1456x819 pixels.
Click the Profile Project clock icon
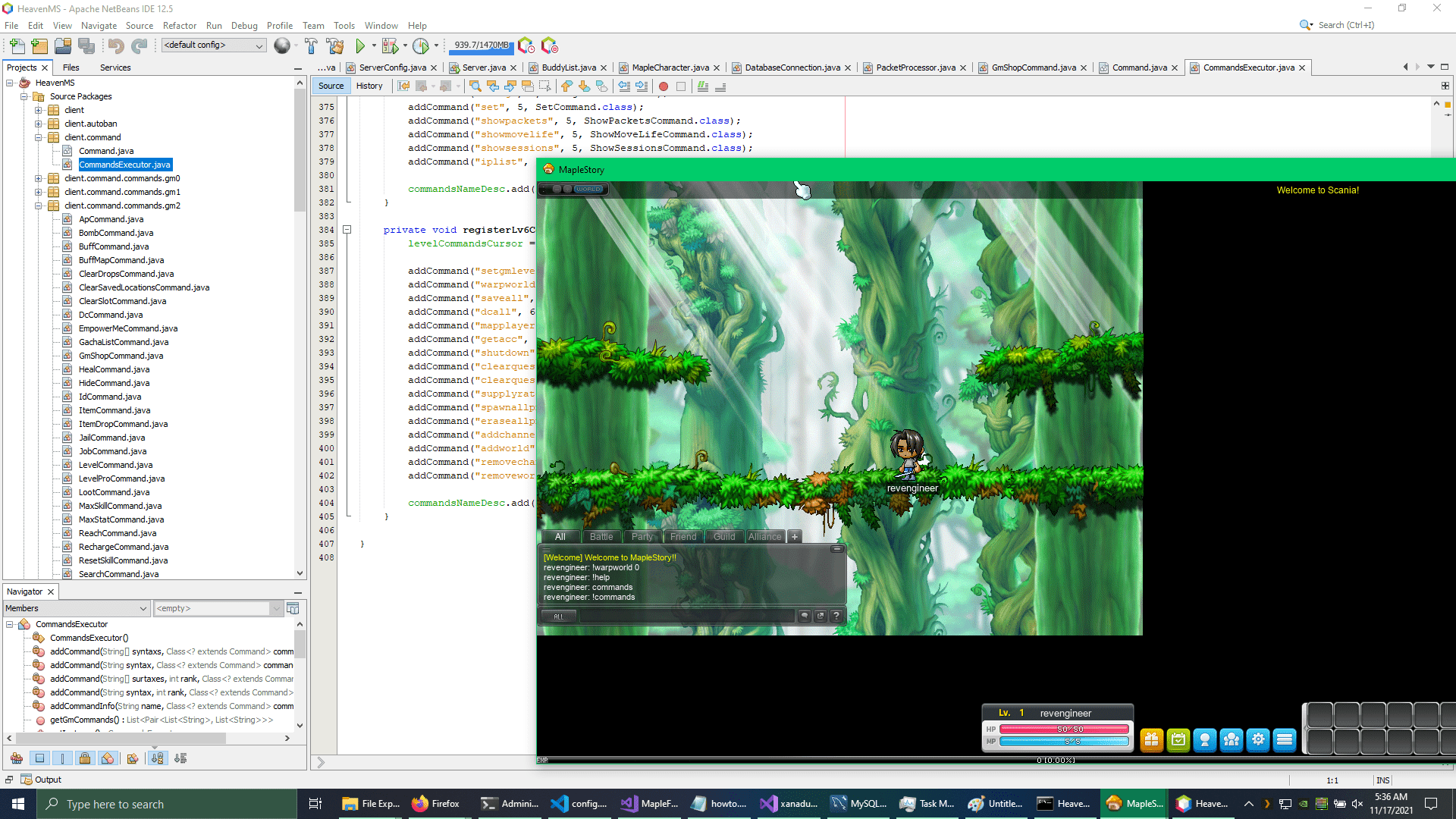point(421,46)
